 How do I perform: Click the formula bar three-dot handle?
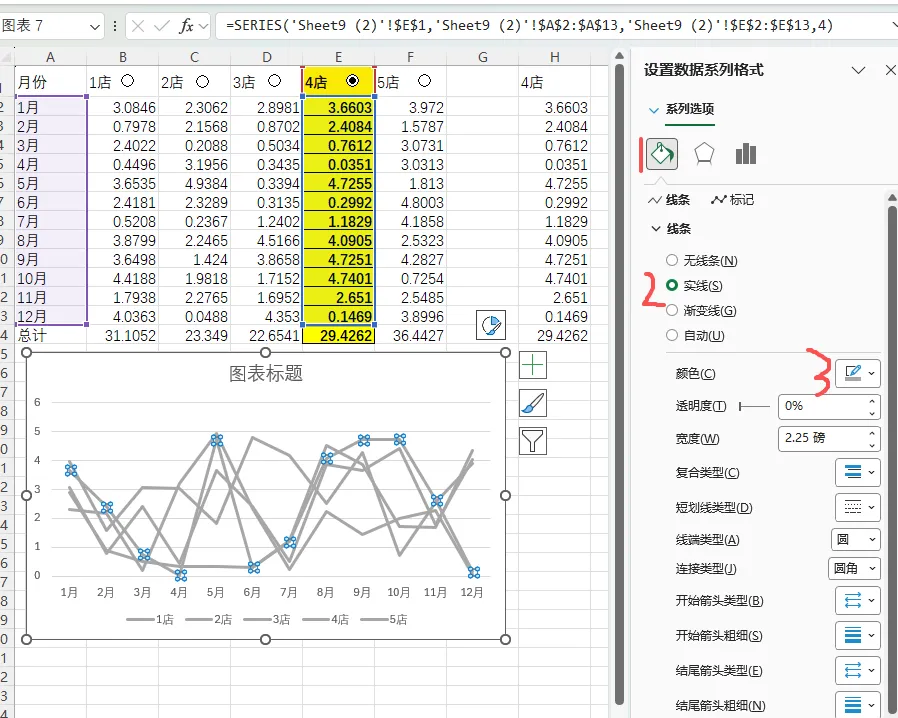click(x=115, y=26)
